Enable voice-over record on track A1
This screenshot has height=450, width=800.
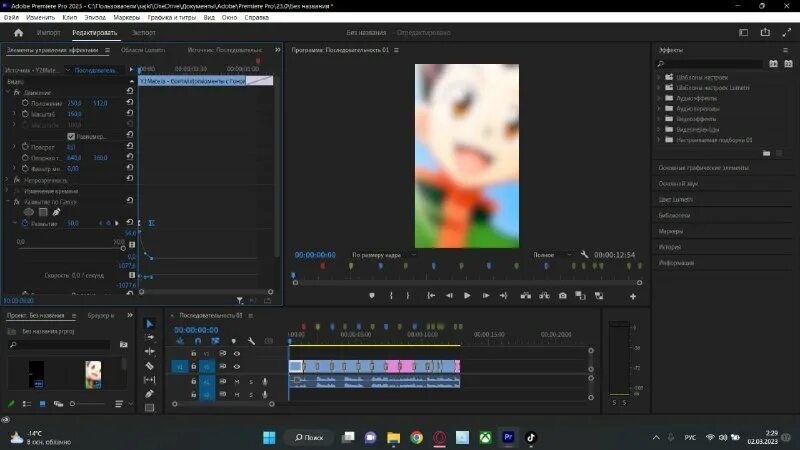[265, 381]
